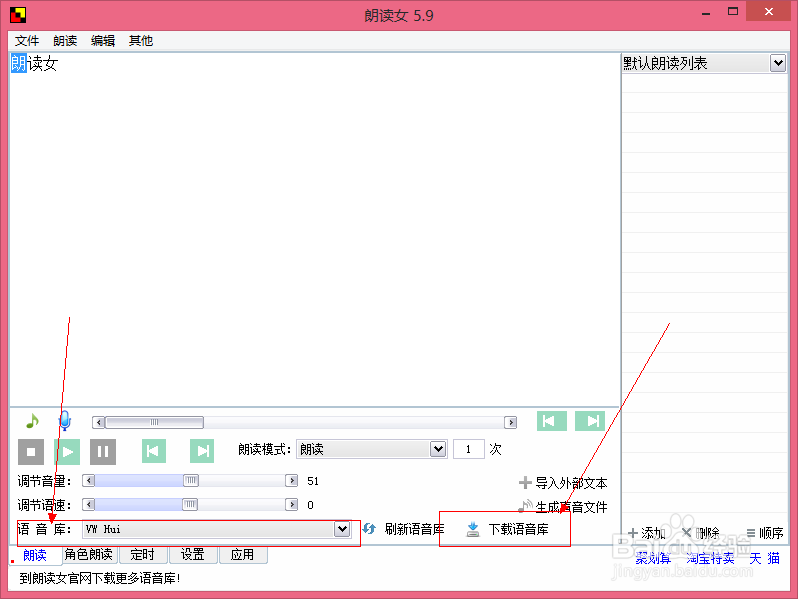
Task: Switch to the 应用 tab
Action: (242, 554)
